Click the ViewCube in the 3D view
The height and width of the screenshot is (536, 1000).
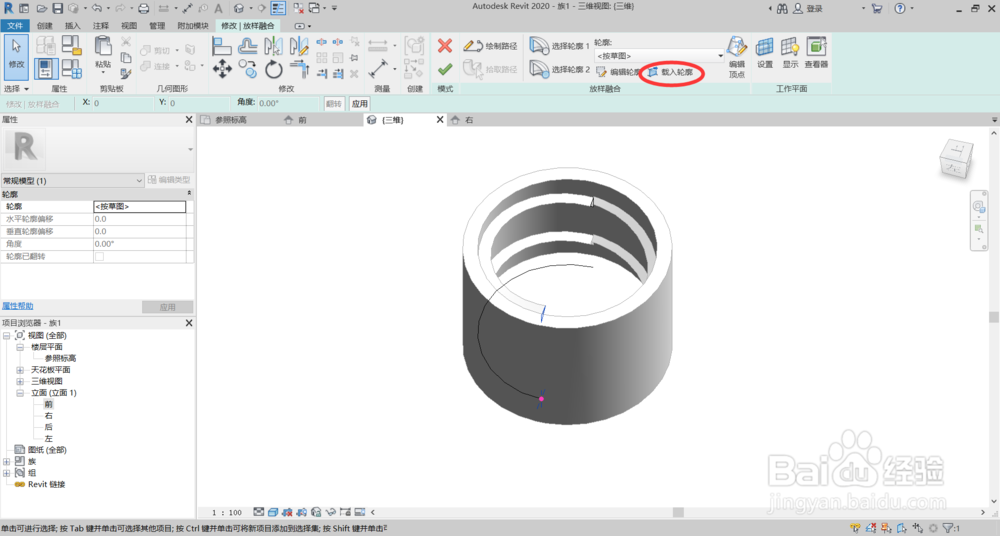pos(956,159)
